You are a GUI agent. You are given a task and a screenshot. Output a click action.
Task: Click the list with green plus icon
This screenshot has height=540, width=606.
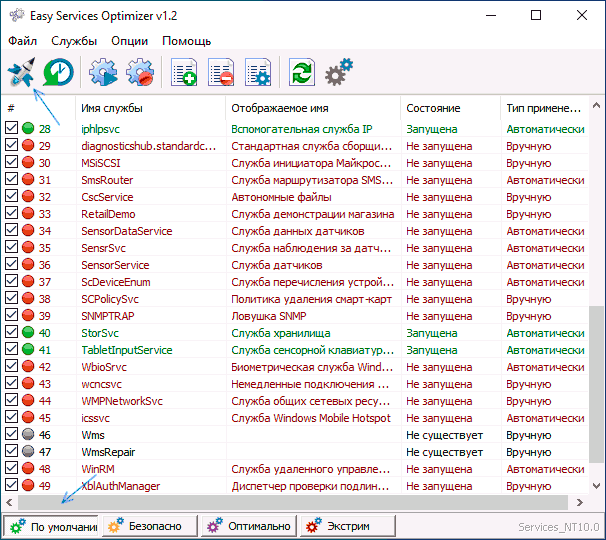[x=184, y=72]
